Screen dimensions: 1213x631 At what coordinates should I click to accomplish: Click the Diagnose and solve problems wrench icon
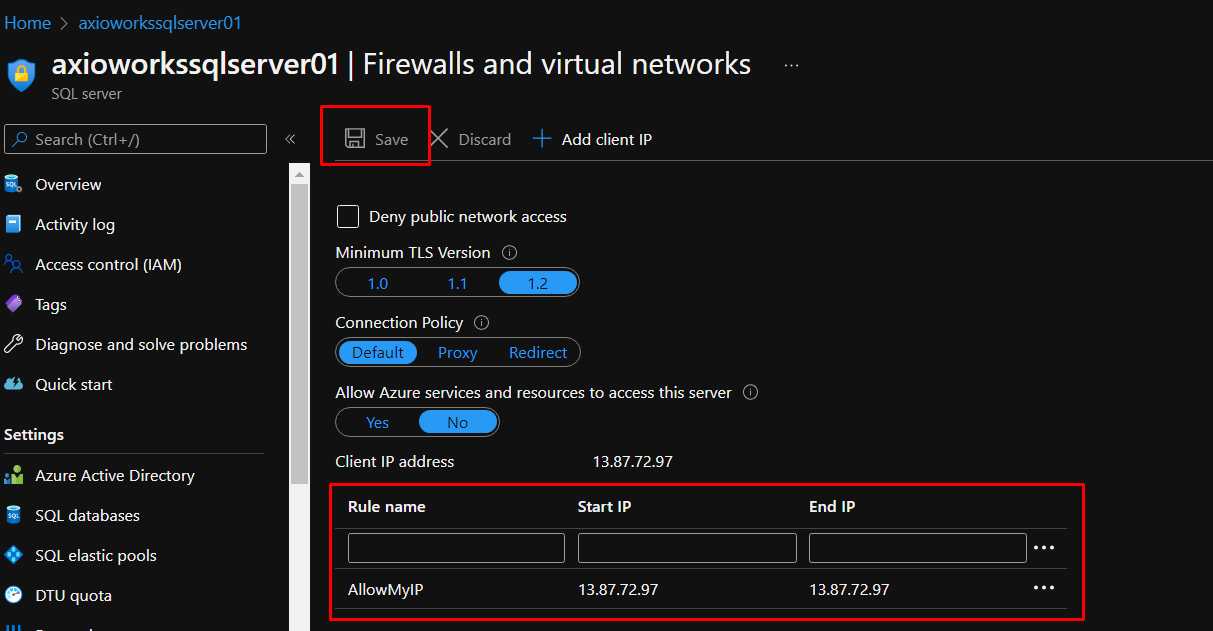pyautogui.click(x=14, y=344)
